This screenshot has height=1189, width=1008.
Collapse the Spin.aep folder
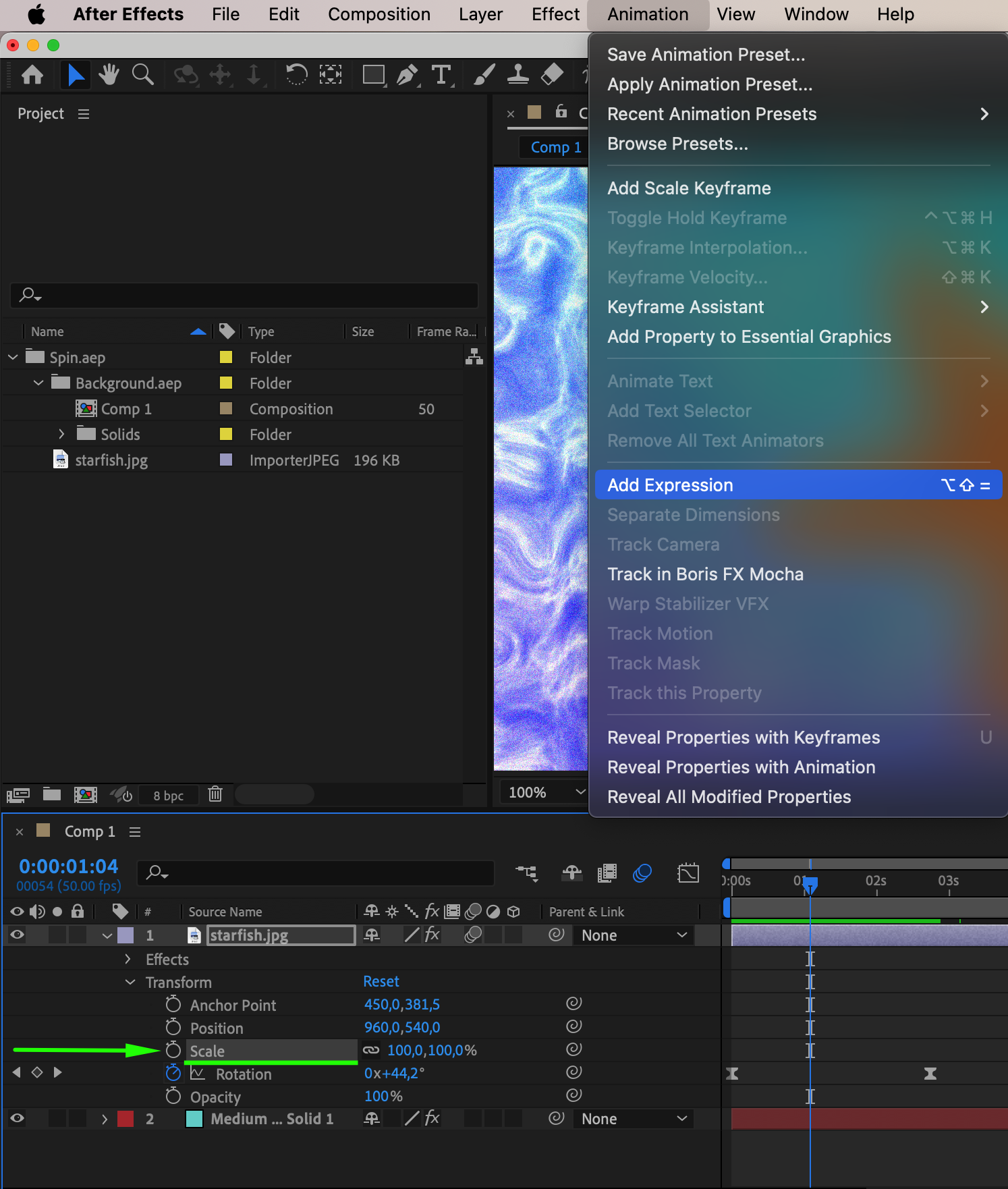tap(13, 357)
